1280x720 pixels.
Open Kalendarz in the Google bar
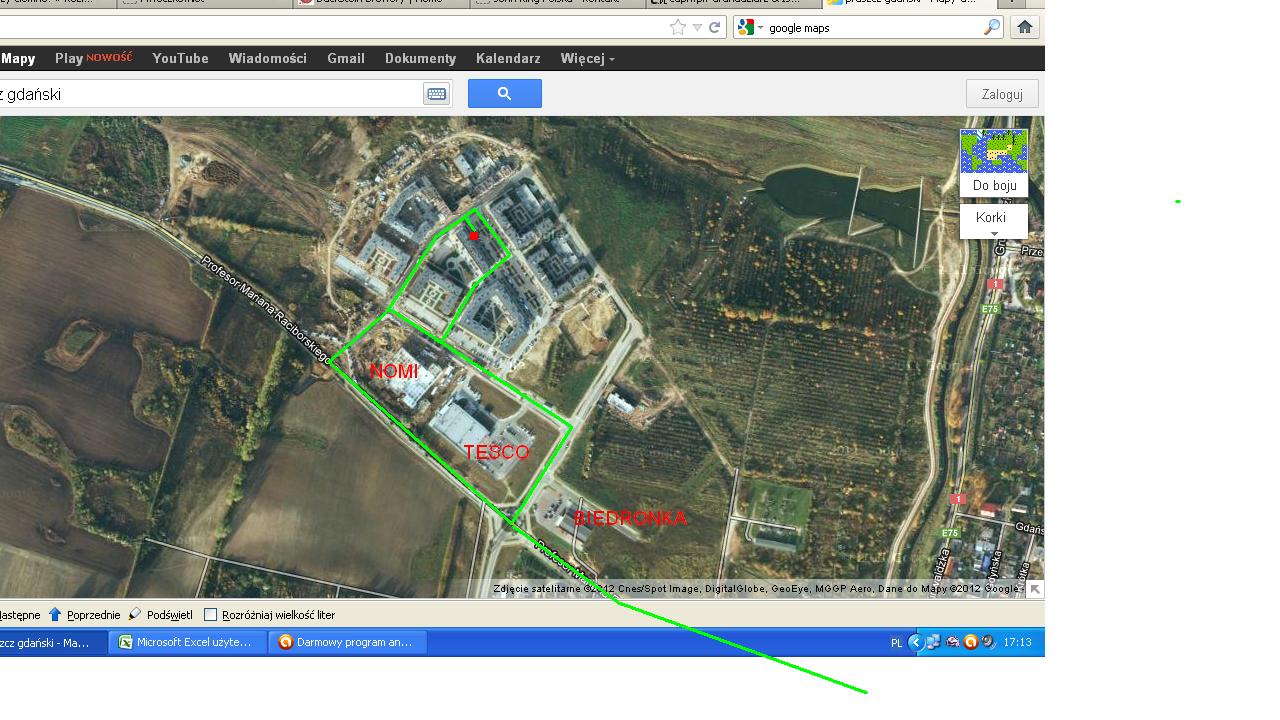tap(508, 59)
